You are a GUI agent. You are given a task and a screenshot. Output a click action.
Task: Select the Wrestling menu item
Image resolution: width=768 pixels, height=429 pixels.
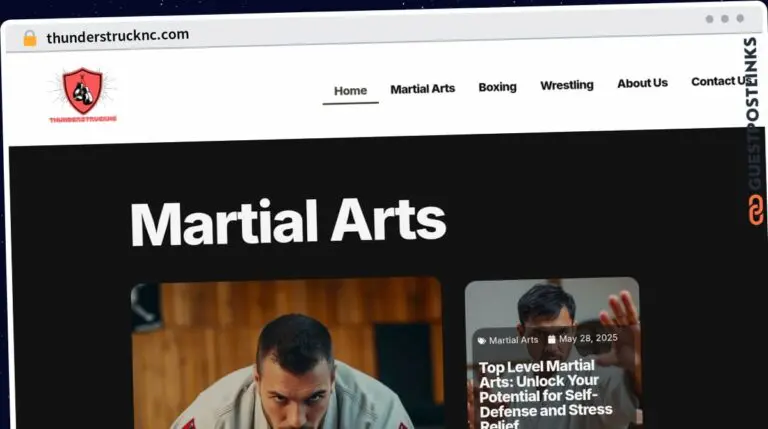[x=567, y=85]
